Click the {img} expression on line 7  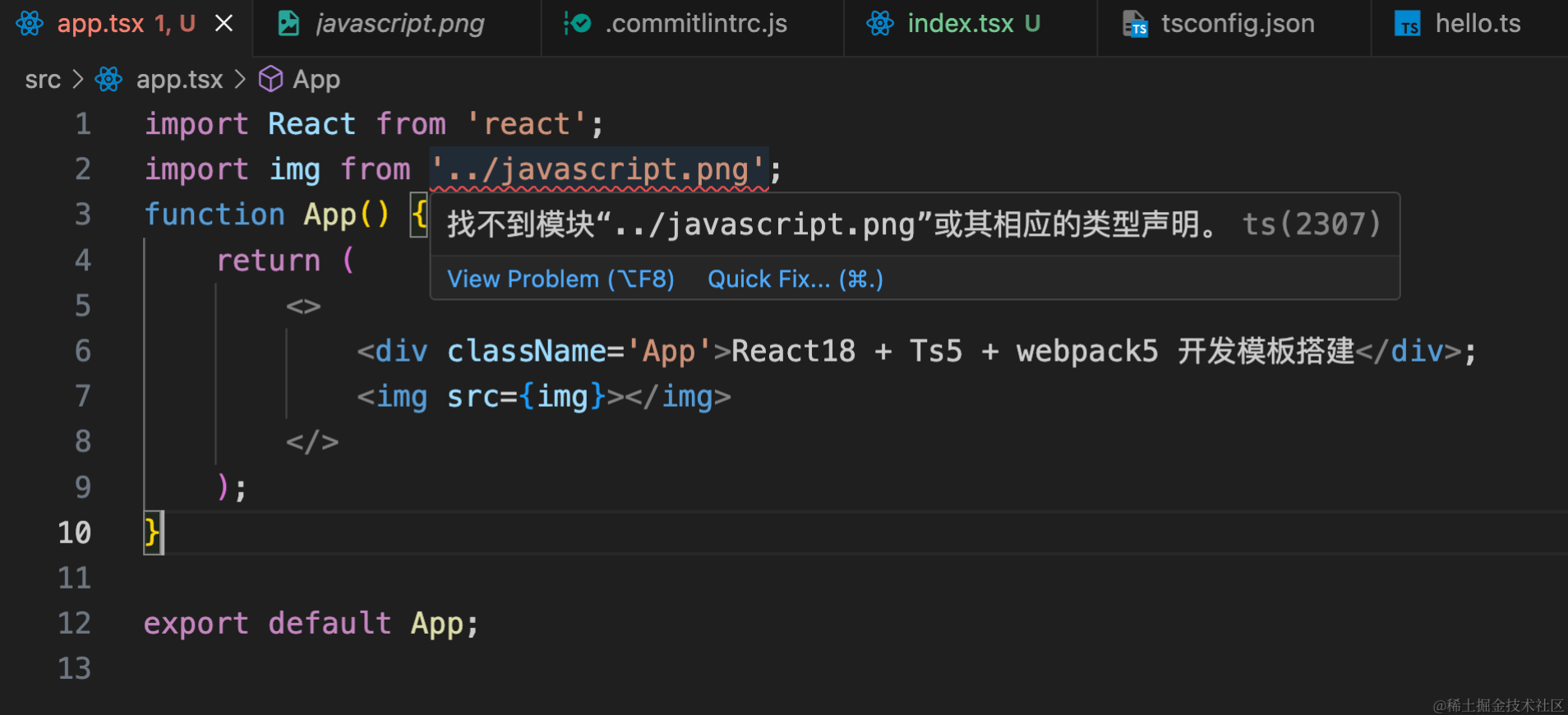point(562,397)
